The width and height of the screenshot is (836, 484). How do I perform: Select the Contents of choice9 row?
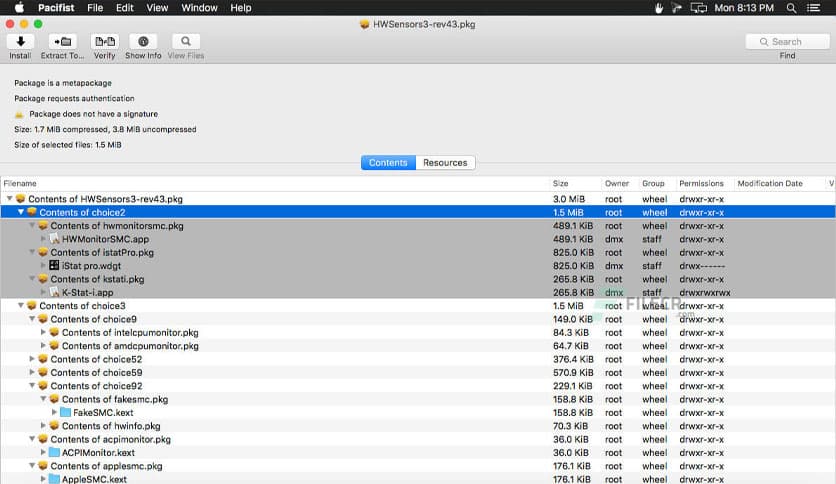tap(418, 319)
